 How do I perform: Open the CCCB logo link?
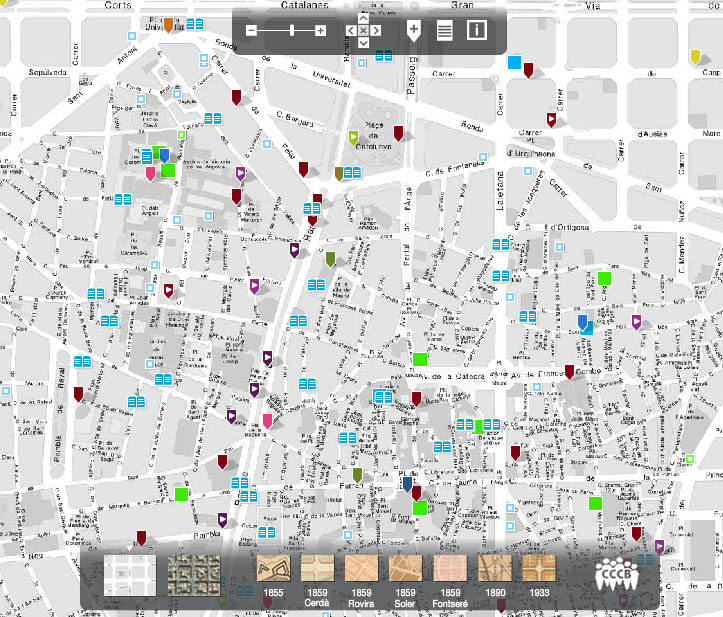tap(617, 578)
